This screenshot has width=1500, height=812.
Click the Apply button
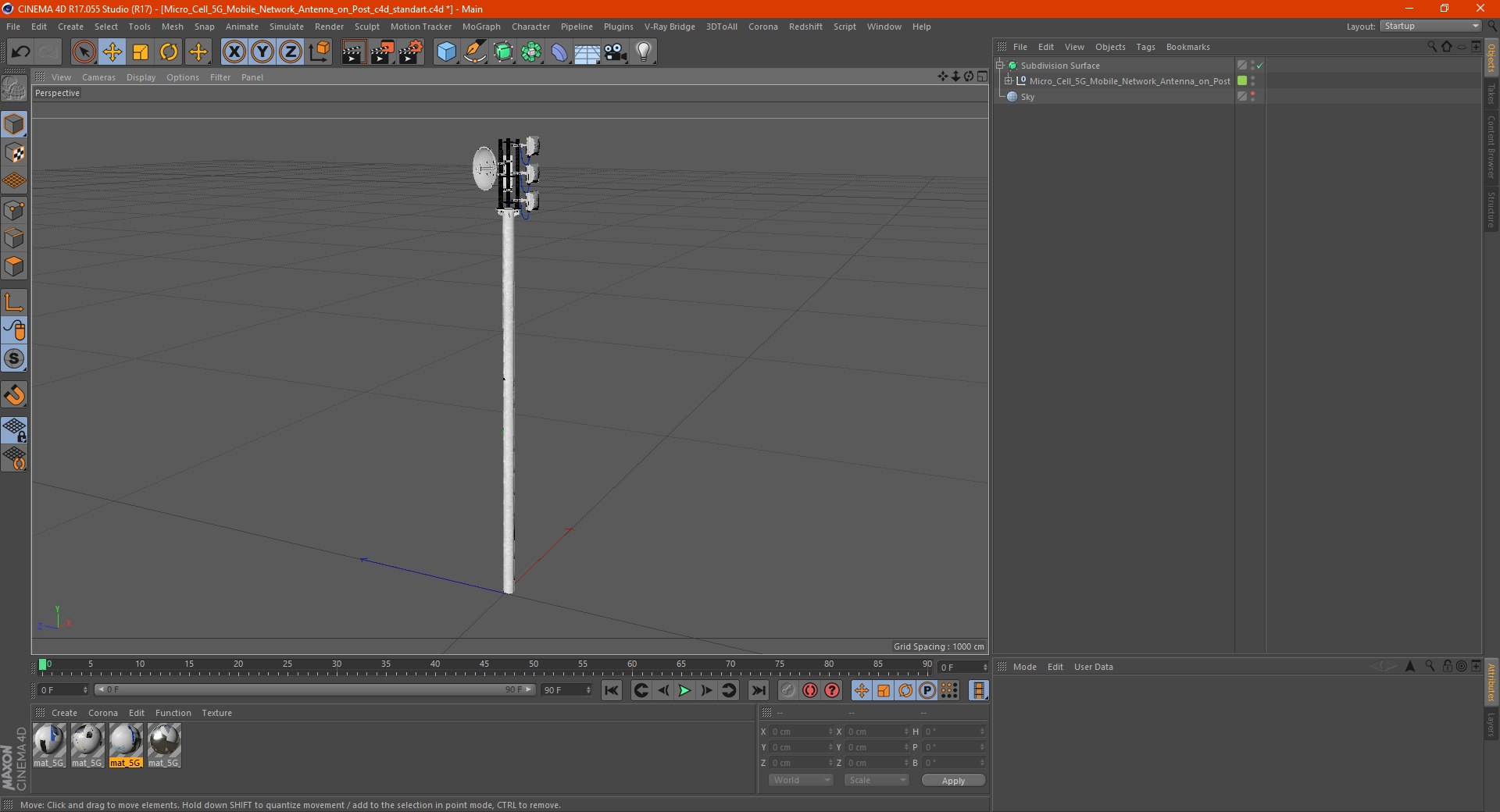[x=953, y=780]
